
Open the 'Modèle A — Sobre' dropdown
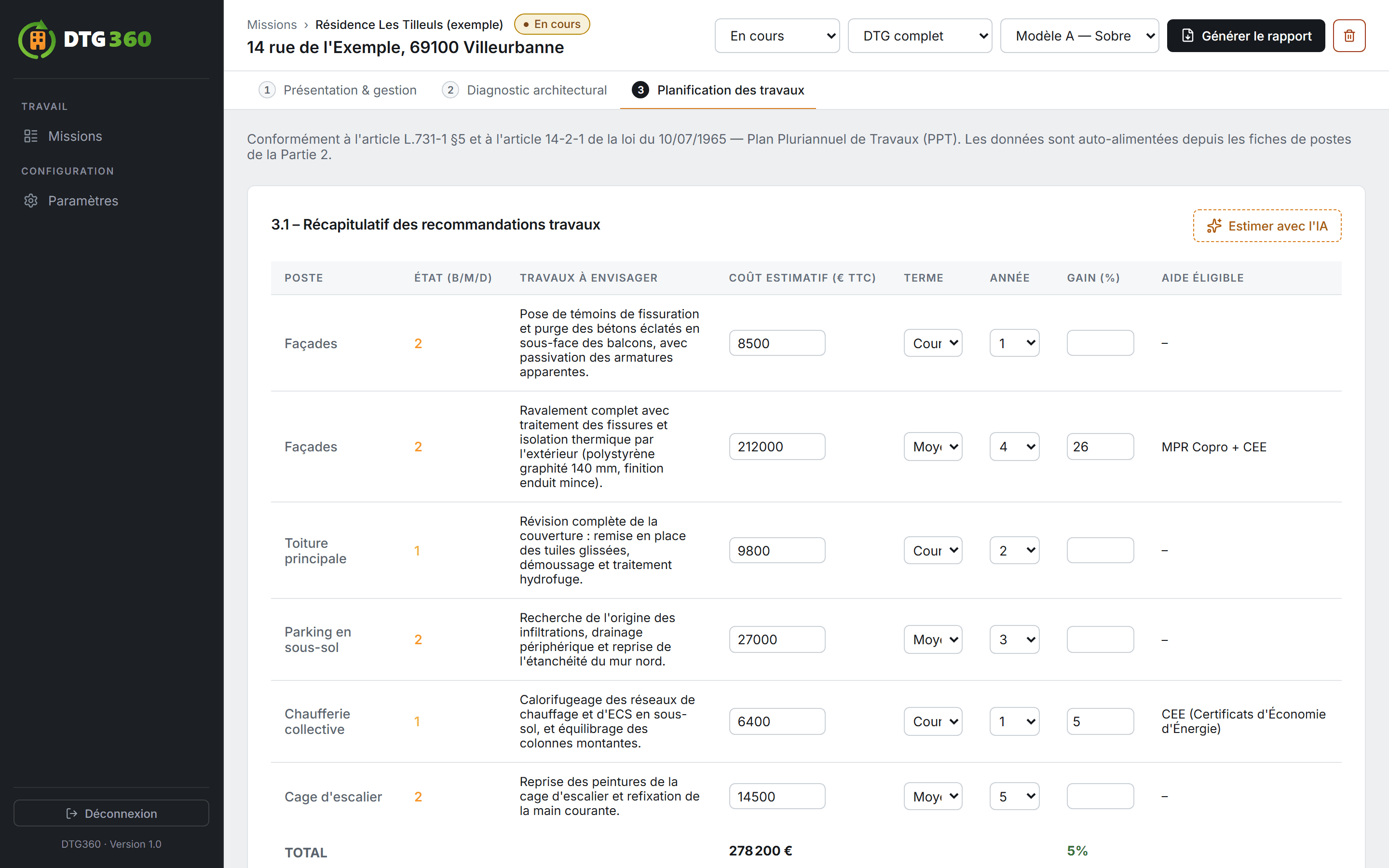[1079, 36]
